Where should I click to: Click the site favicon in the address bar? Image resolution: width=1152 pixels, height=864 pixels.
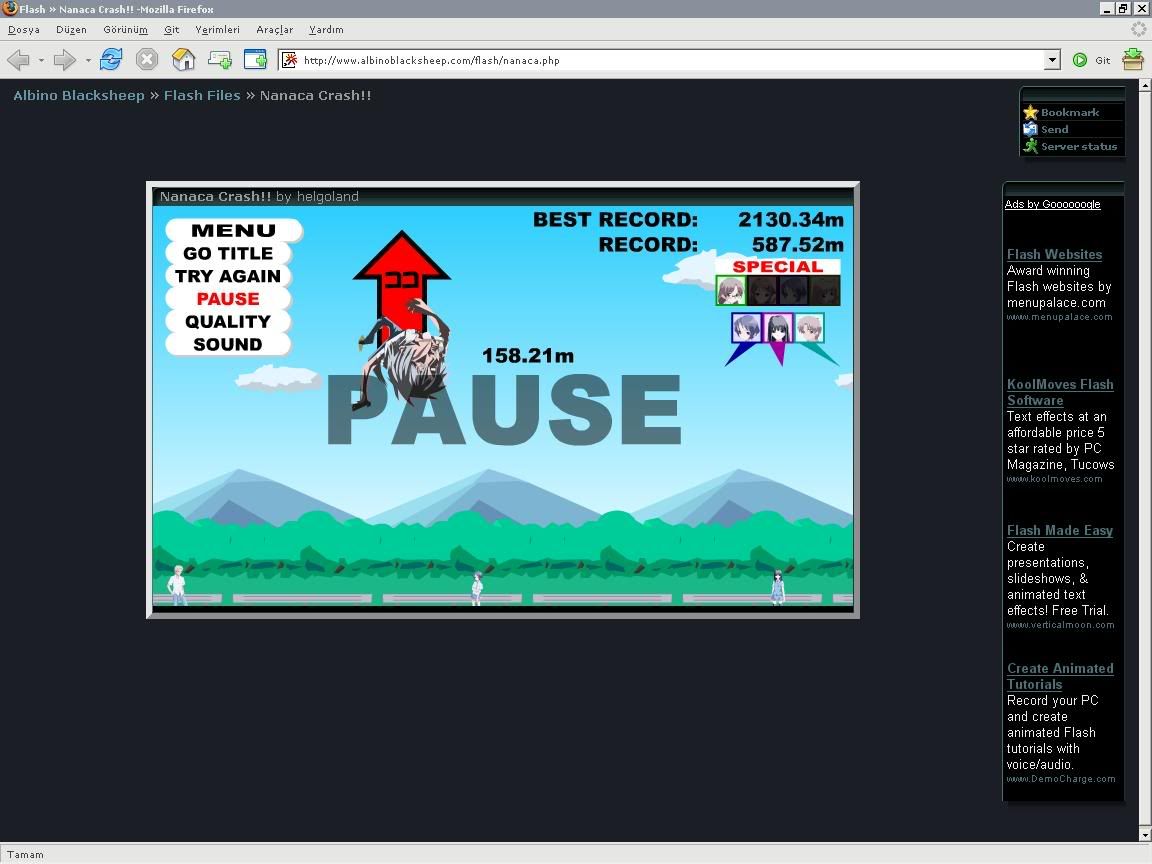pos(289,60)
